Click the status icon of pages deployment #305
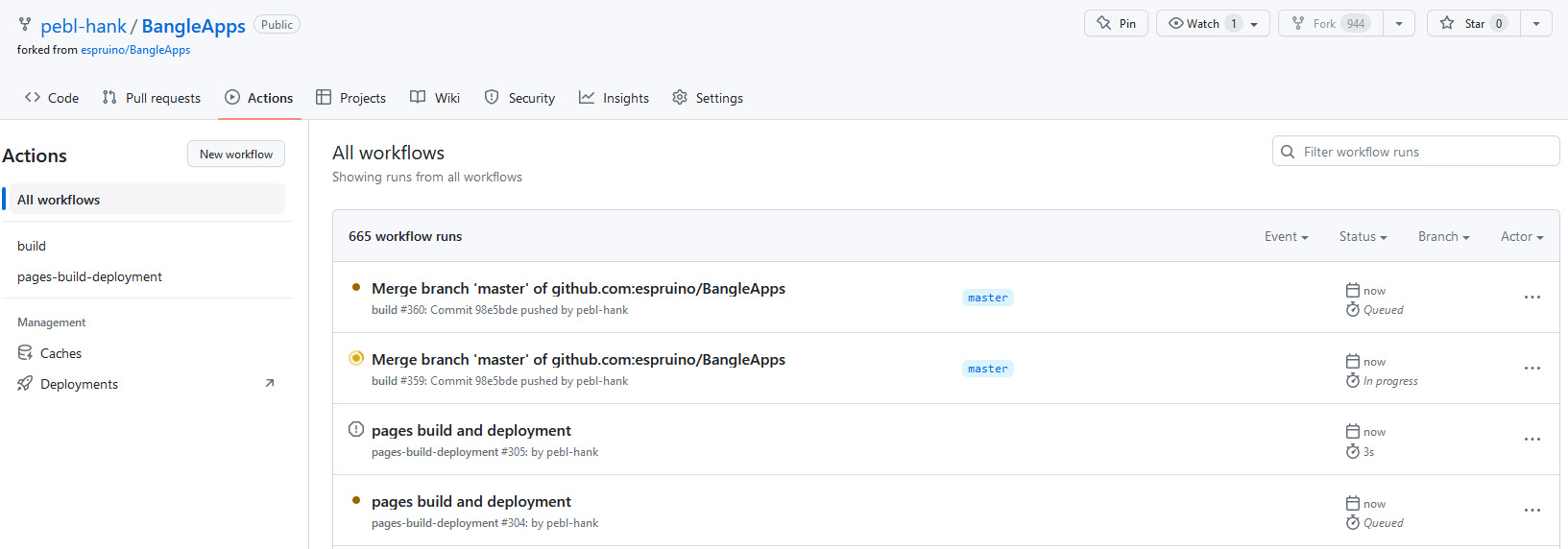This screenshot has height=549, width=1568. click(x=356, y=429)
